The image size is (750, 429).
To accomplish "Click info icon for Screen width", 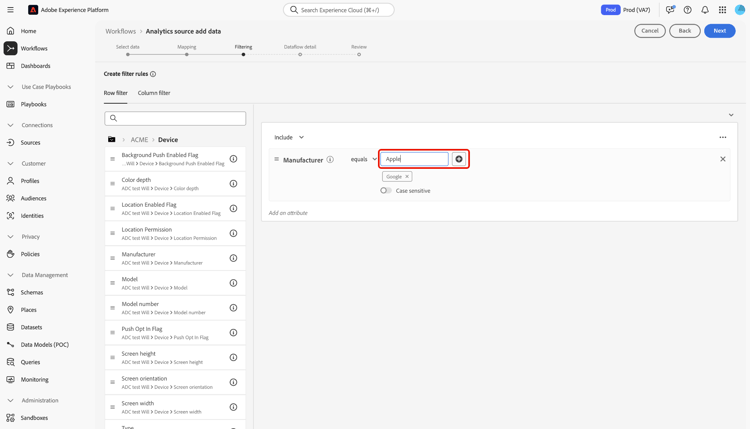I will (233, 407).
